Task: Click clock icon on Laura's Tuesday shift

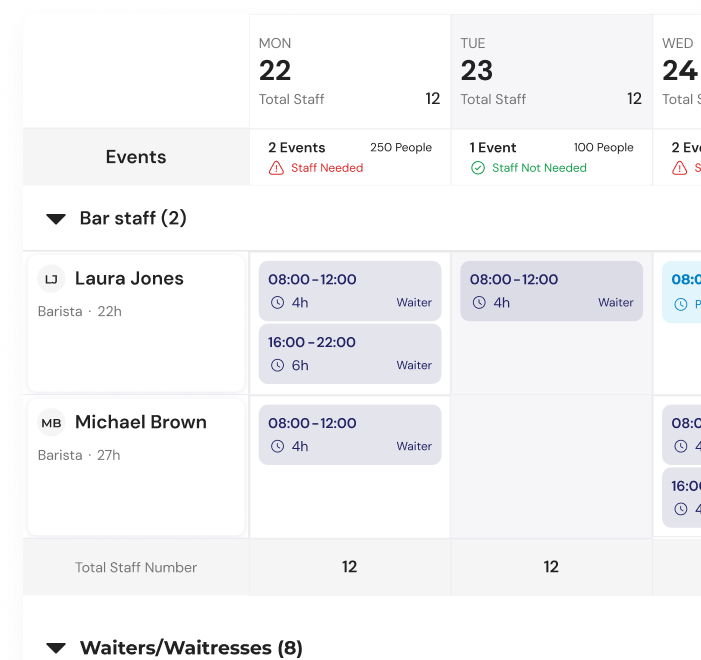Action: 479,303
